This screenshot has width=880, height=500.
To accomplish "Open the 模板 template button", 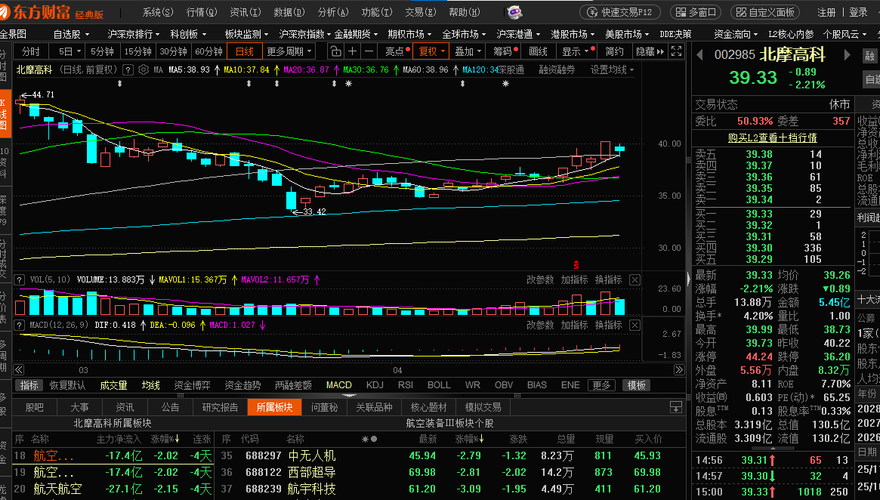I will [636, 385].
